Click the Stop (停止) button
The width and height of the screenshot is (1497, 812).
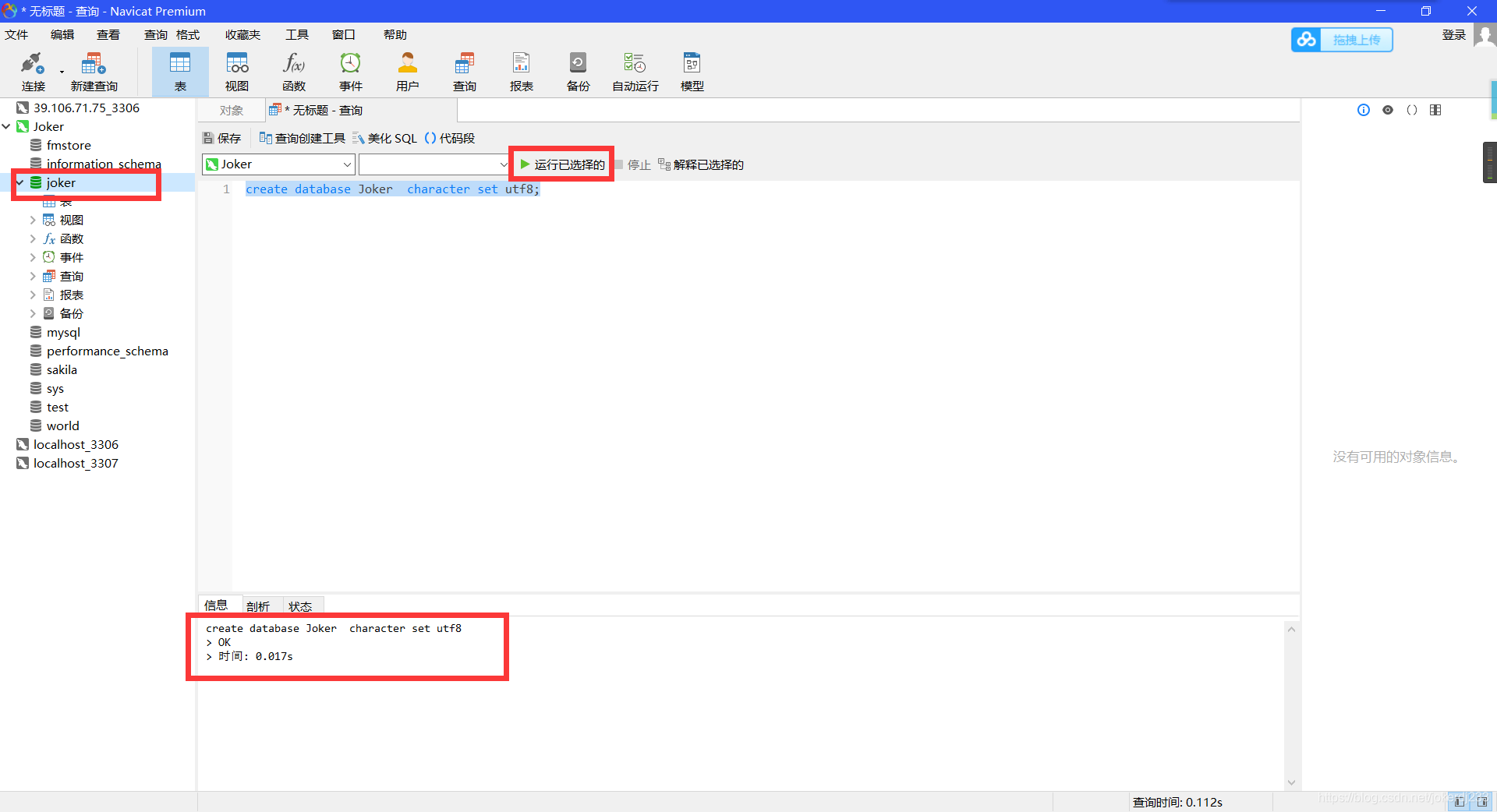(633, 165)
